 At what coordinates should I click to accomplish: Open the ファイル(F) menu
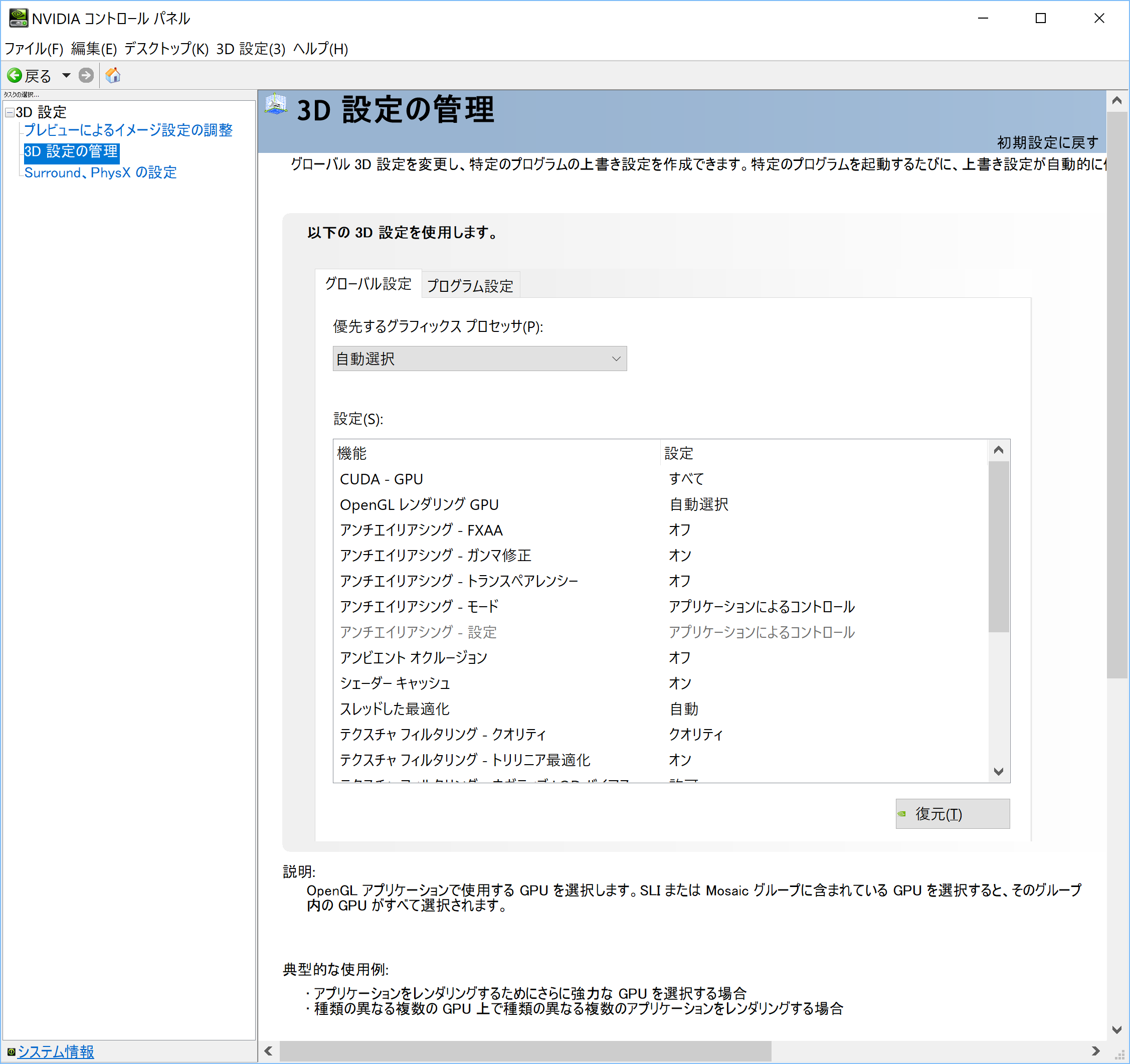click(34, 49)
